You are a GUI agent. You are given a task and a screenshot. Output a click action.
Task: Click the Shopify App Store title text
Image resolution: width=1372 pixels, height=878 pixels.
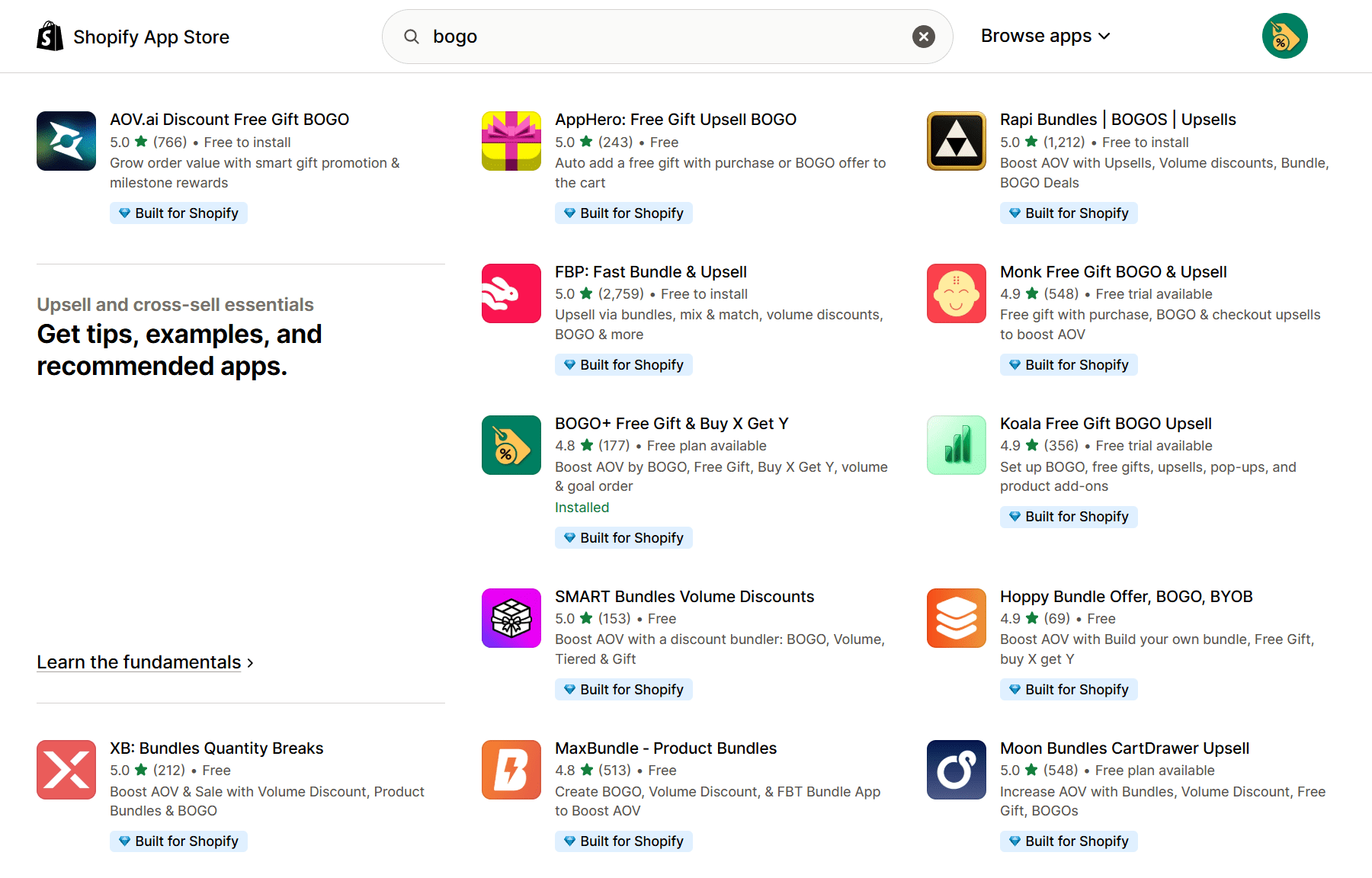coord(151,37)
